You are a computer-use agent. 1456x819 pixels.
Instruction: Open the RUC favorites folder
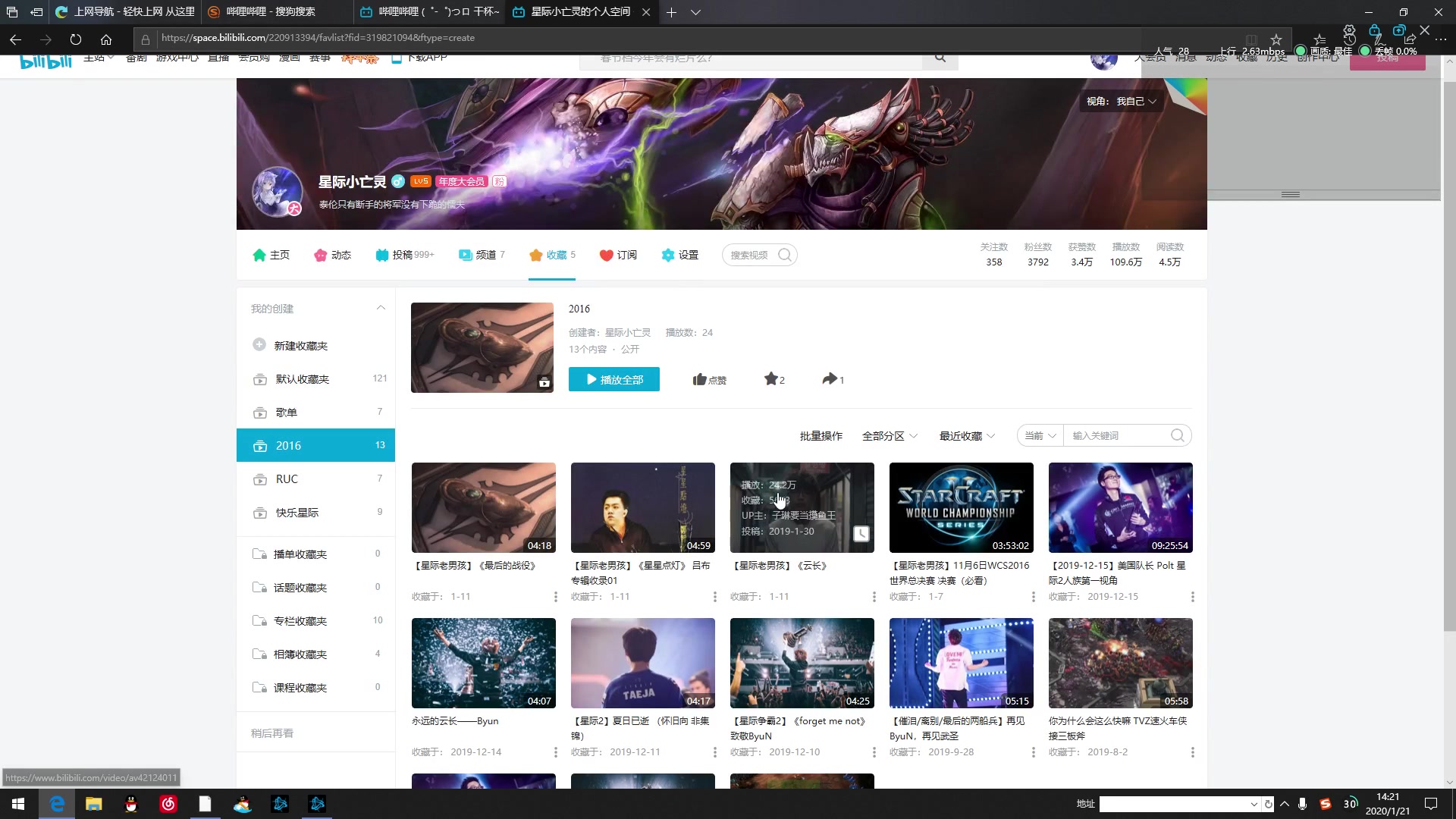pos(315,479)
